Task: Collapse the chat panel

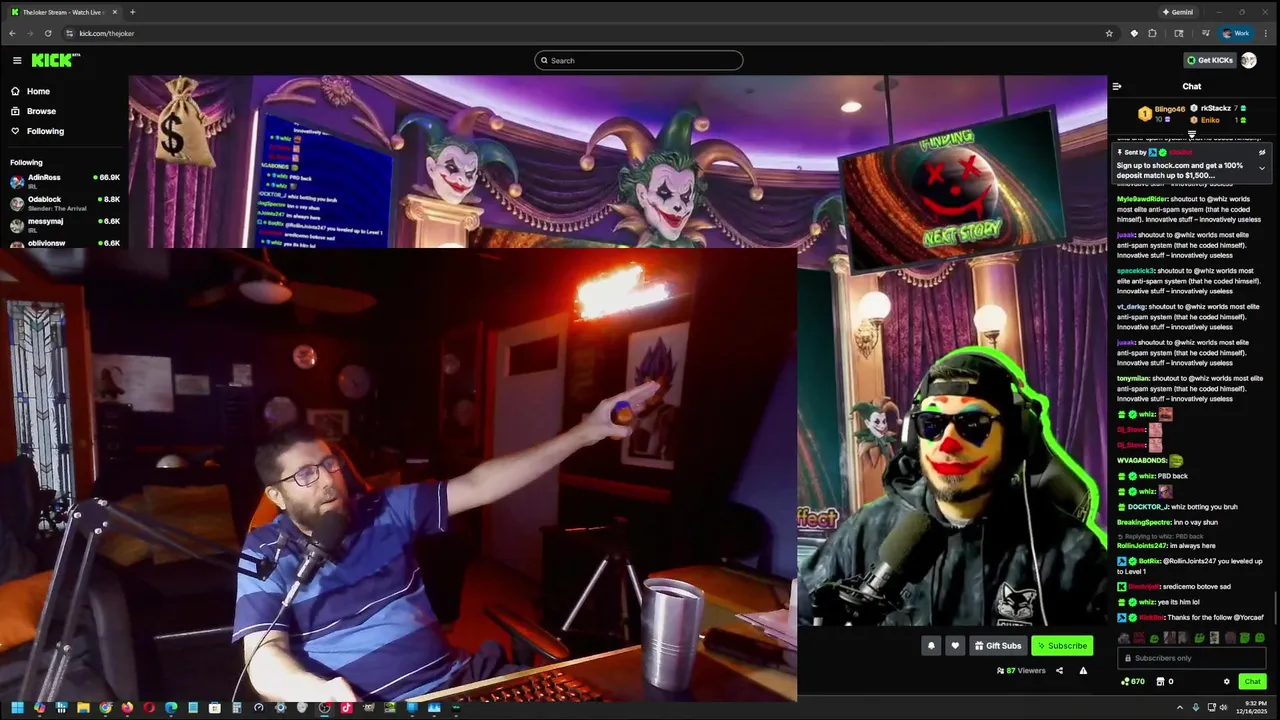Action: (1117, 86)
